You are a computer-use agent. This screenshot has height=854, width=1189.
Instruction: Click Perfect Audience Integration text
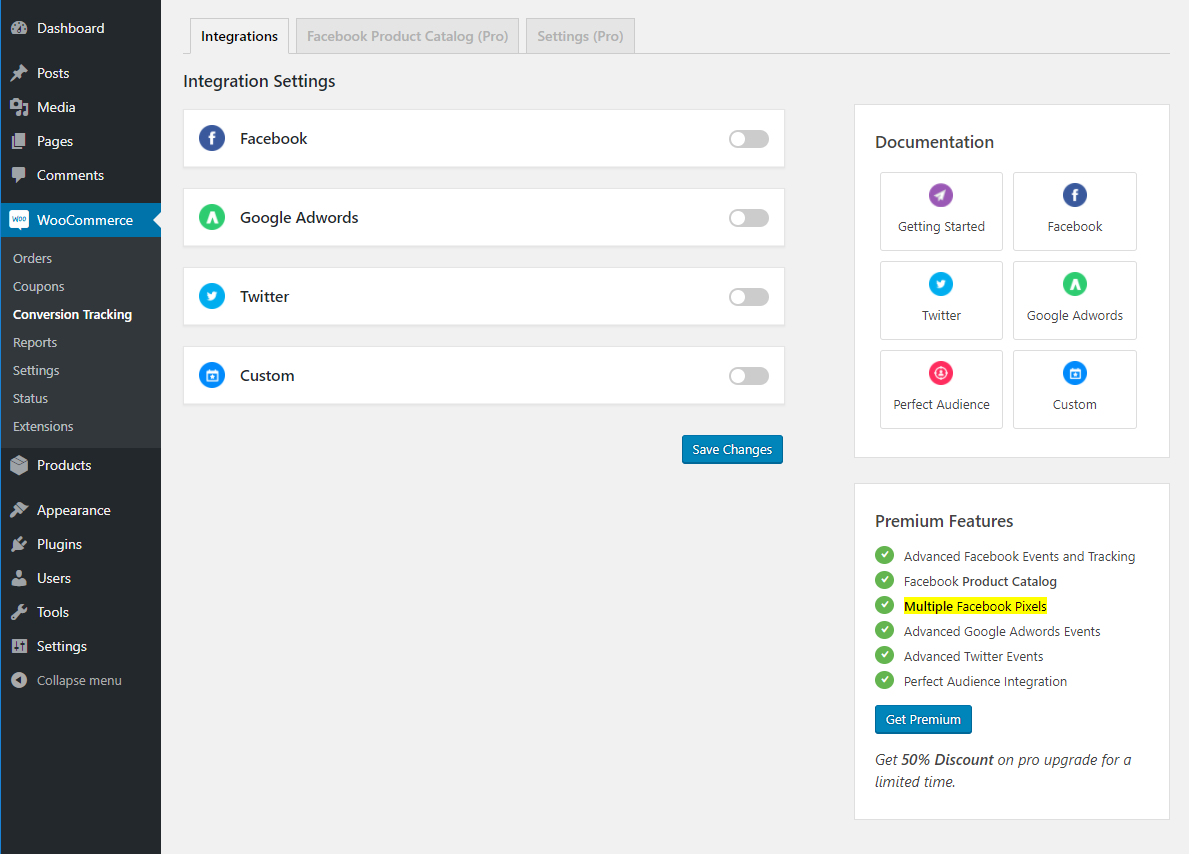click(985, 681)
